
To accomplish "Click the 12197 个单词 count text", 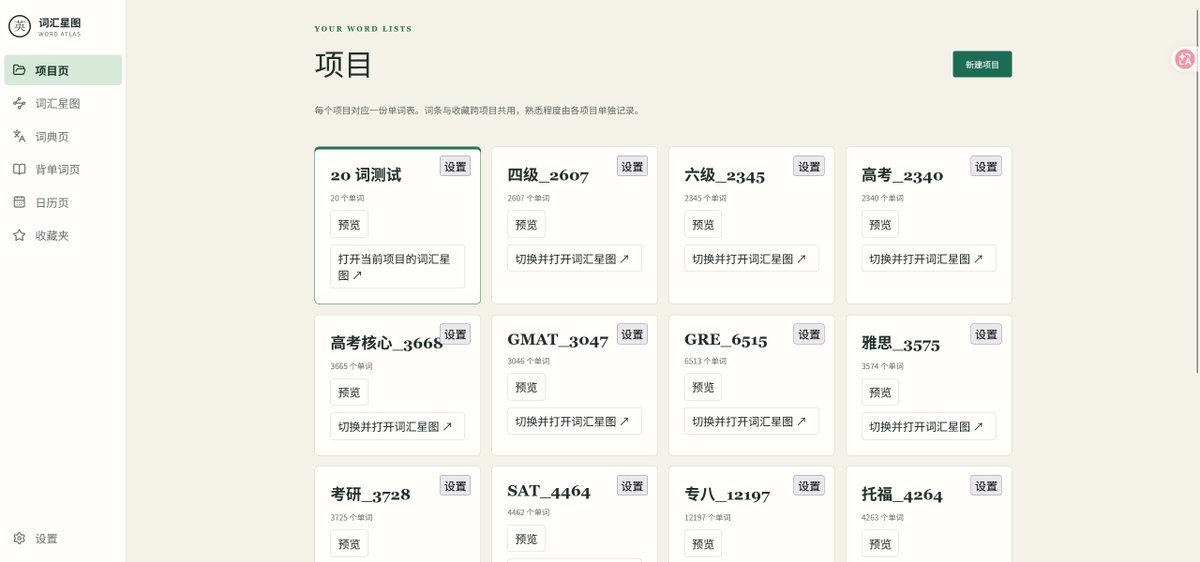I will 707,517.
